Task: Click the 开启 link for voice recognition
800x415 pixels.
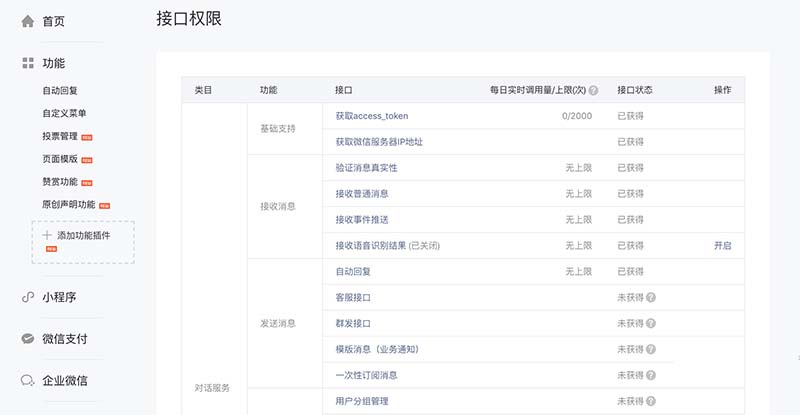Action: tap(722, 246)
